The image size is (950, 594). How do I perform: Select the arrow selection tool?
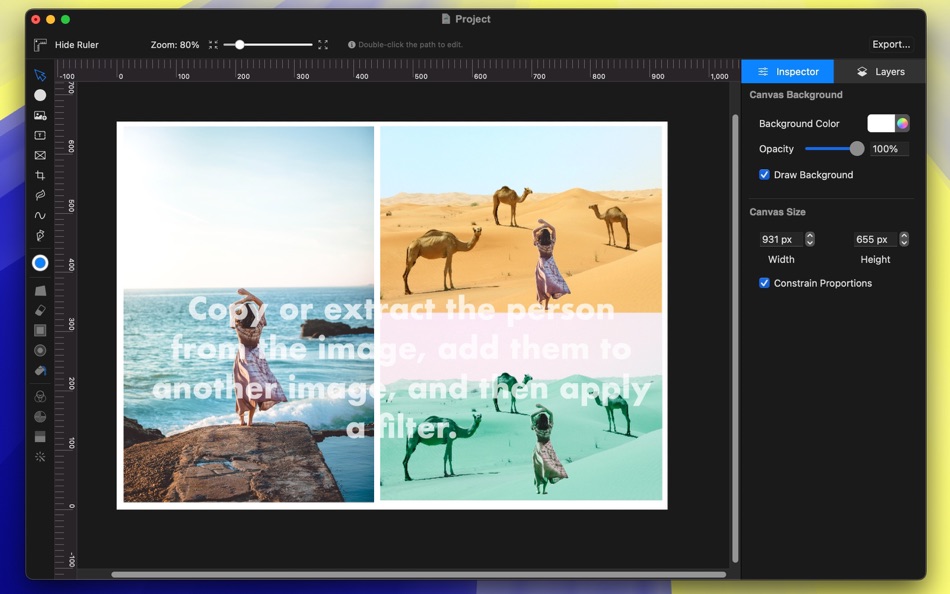(x=40, y=75)
